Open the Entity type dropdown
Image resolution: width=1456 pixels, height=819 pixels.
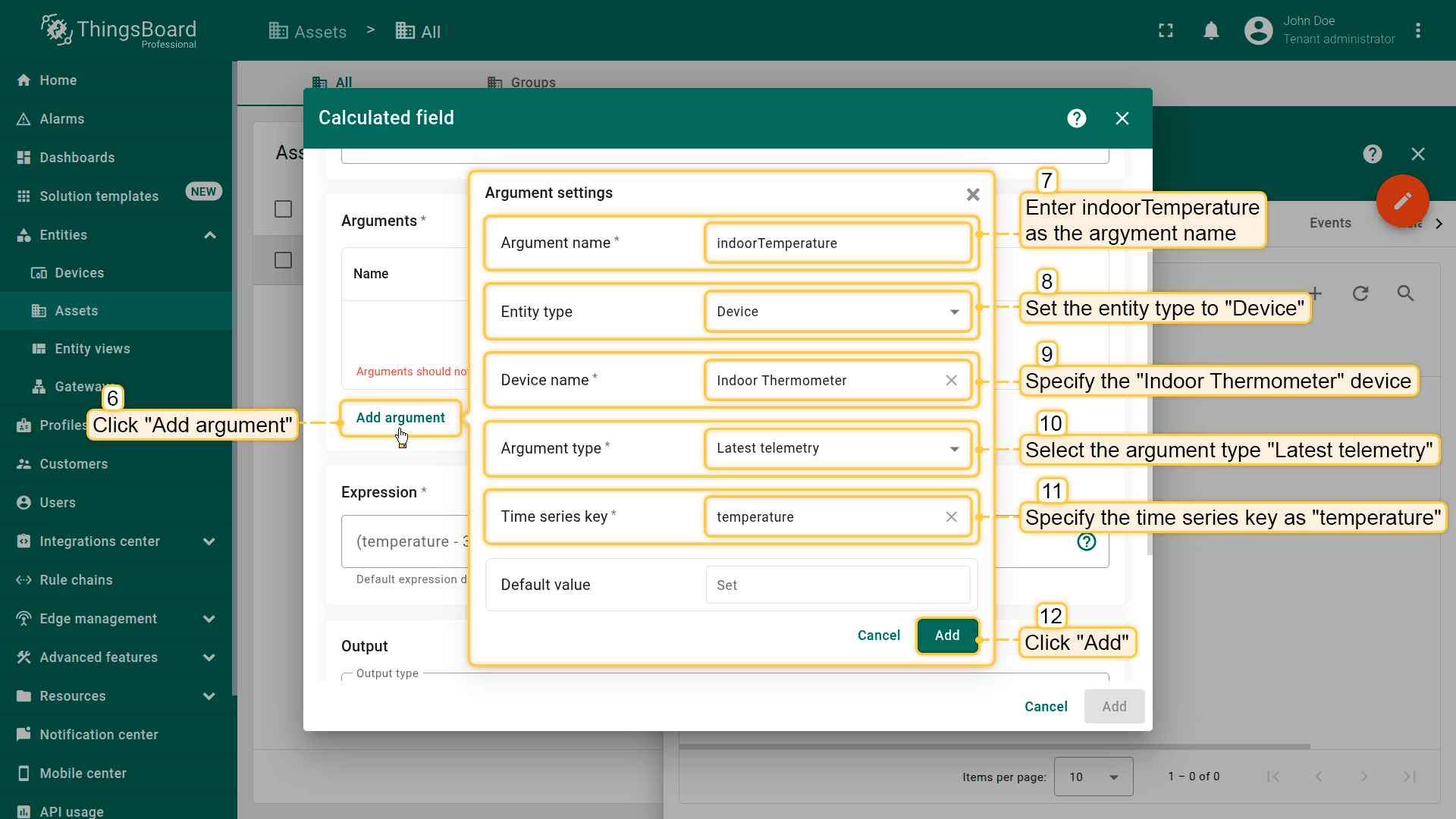point(837,312)
